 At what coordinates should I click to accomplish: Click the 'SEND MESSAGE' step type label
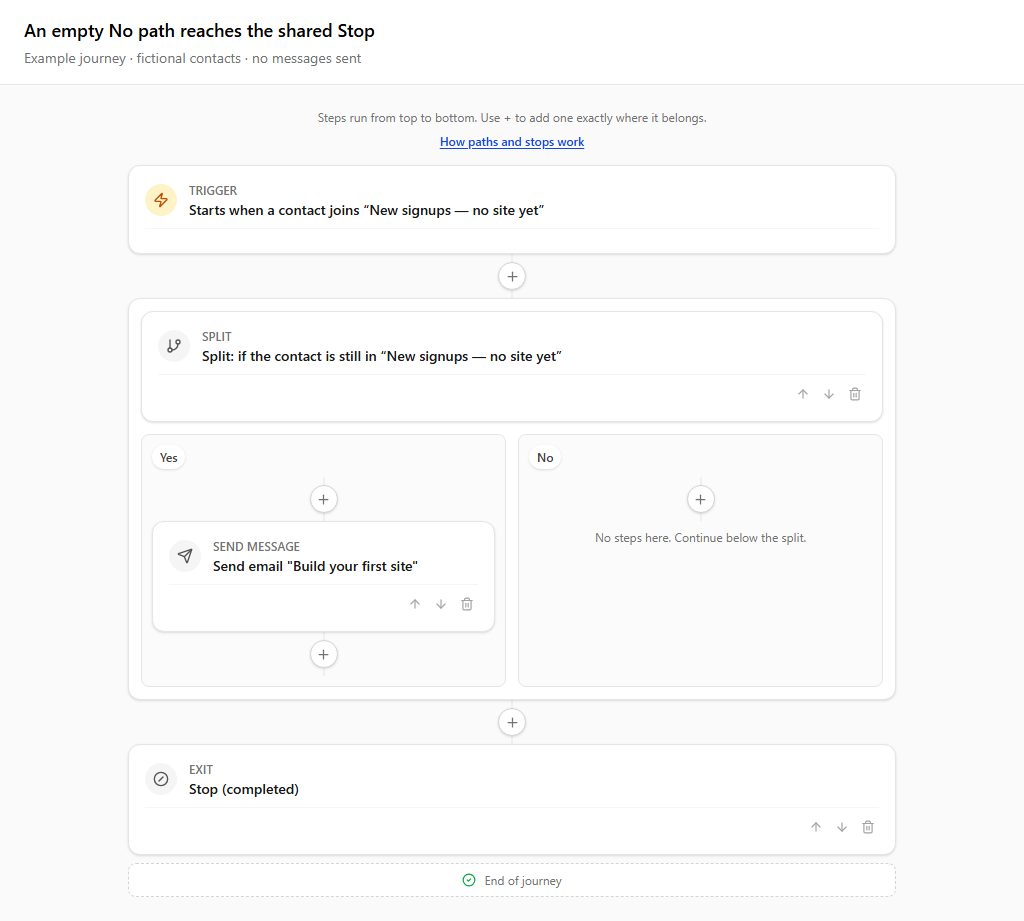pos(256,547)
